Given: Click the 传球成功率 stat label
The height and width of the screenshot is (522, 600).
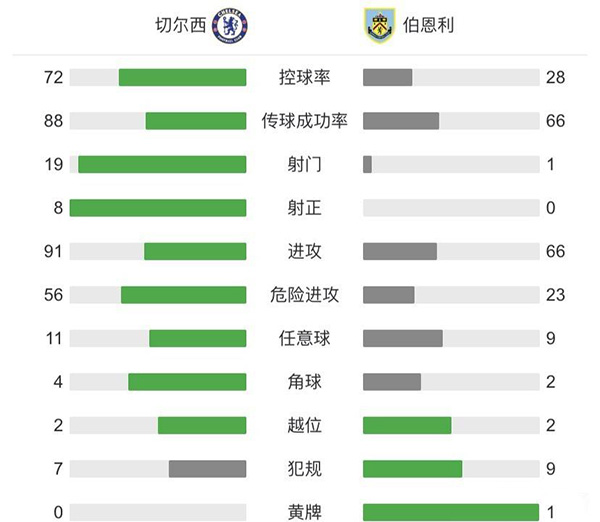Looking at the screenshot, I should pos(304,121).
